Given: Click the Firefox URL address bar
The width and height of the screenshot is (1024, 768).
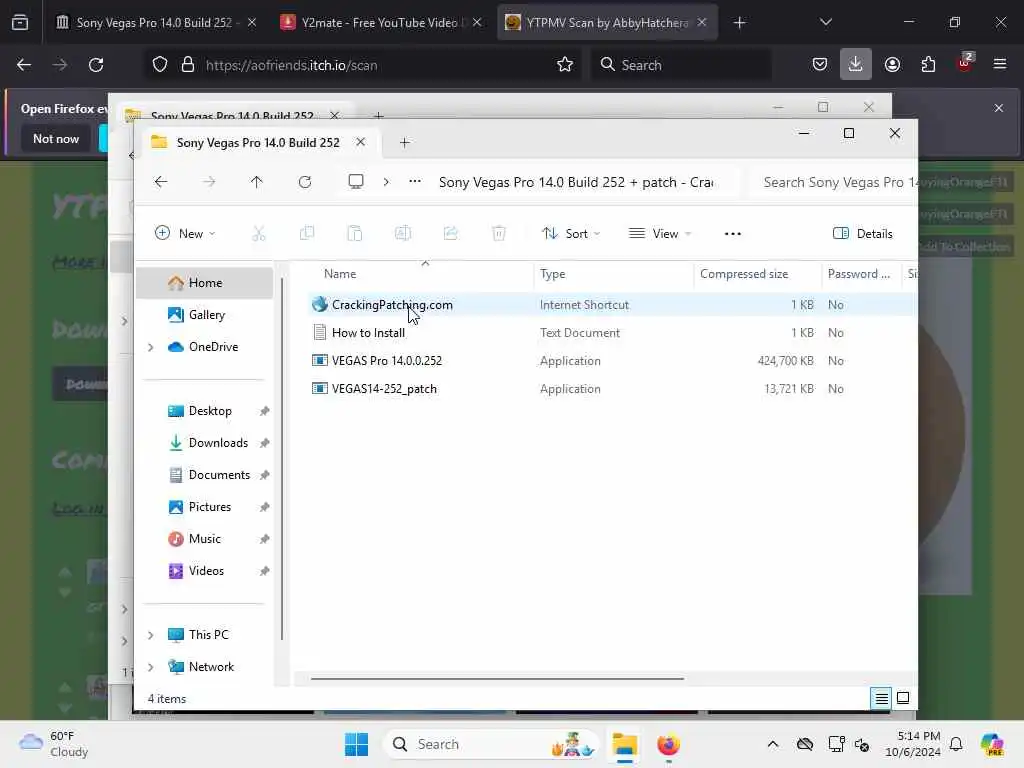Looking at the screenshot, I should (x=362, y=65).
